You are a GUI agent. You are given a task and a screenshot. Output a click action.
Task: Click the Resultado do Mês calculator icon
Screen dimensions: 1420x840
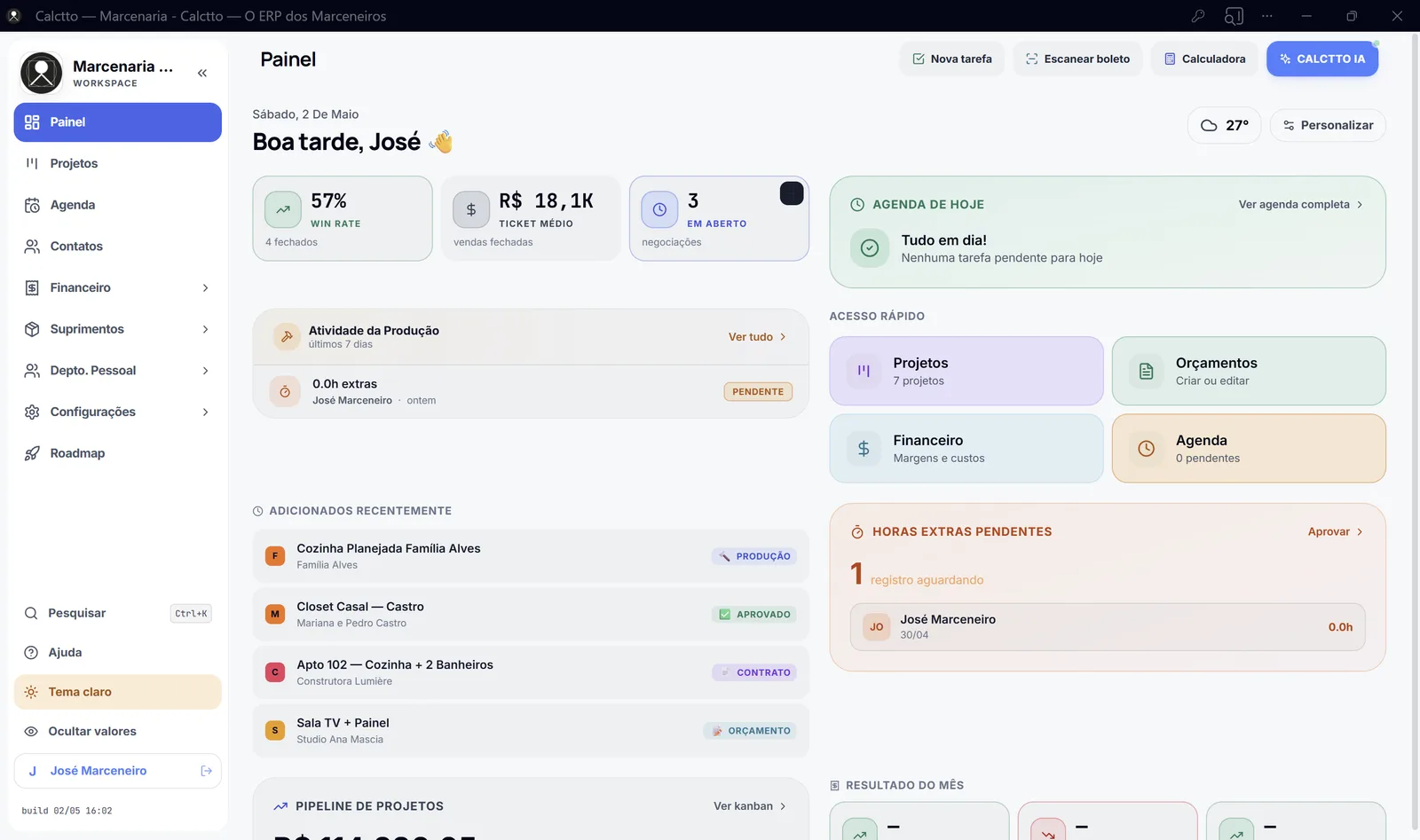point(834,786)
